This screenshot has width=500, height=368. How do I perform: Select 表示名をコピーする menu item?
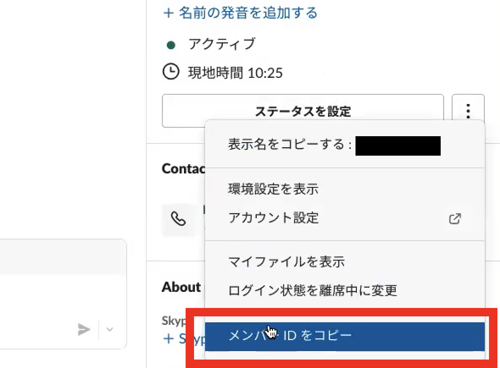345,145
